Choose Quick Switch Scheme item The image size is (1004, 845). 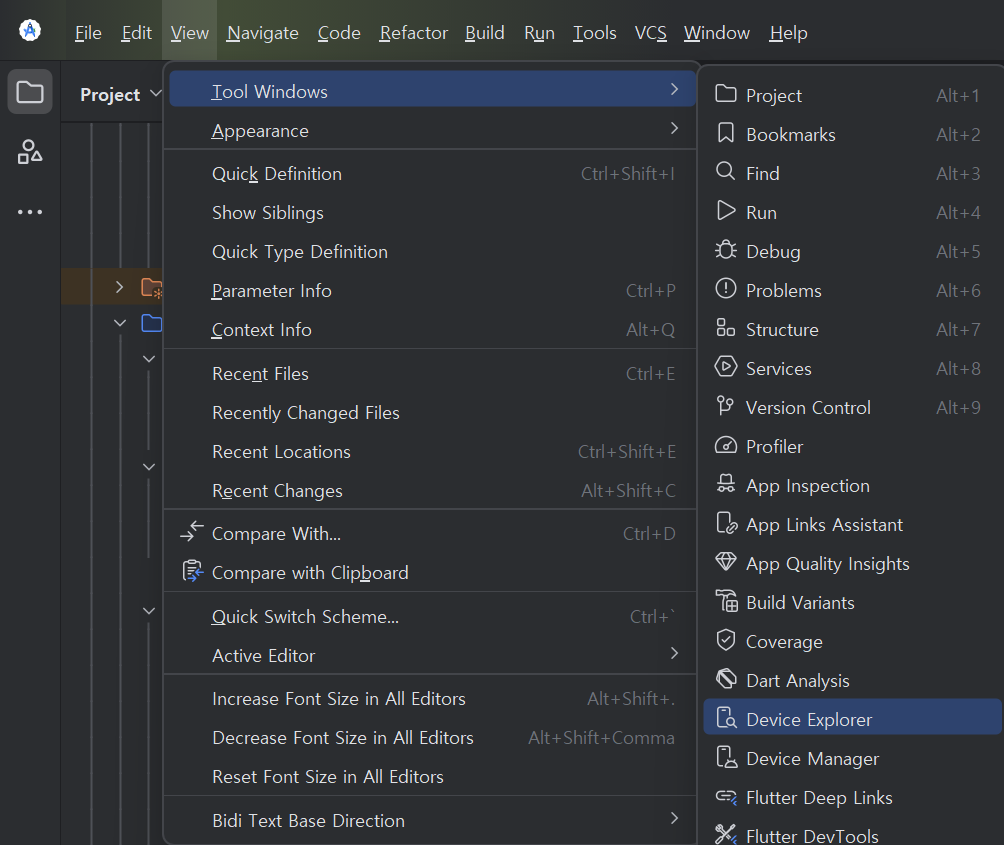(430, 617)
